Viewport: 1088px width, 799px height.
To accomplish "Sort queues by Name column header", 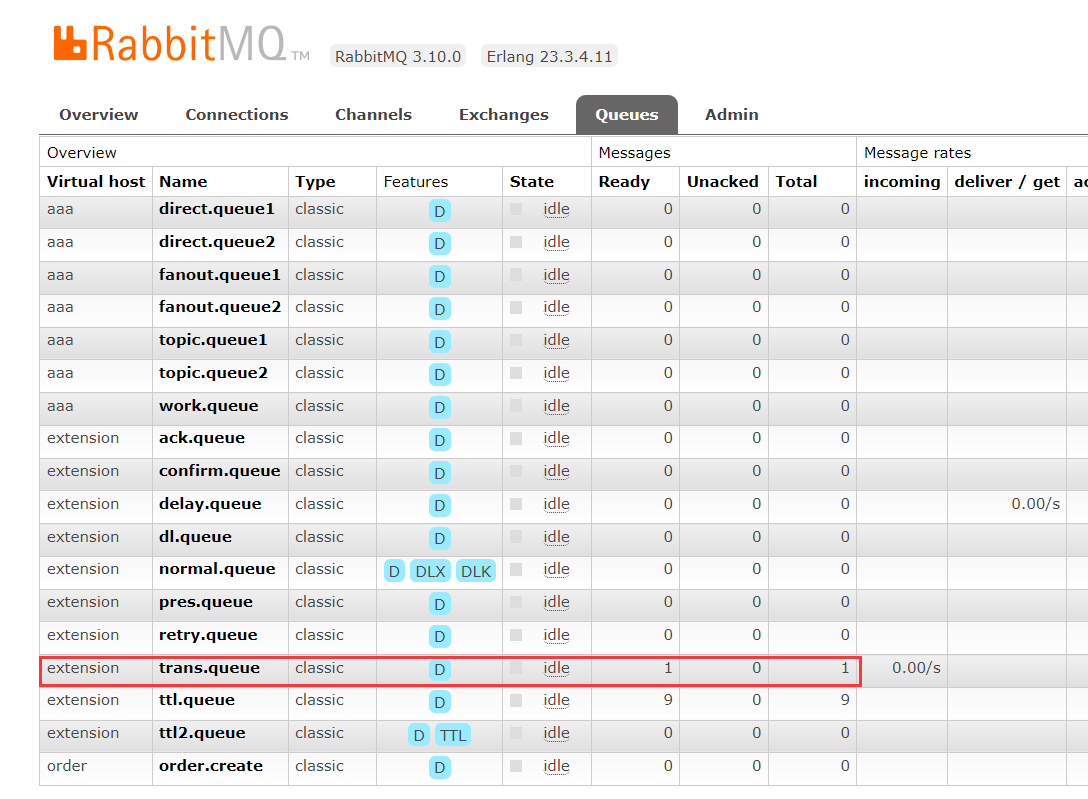I will [x=183, y=181].
